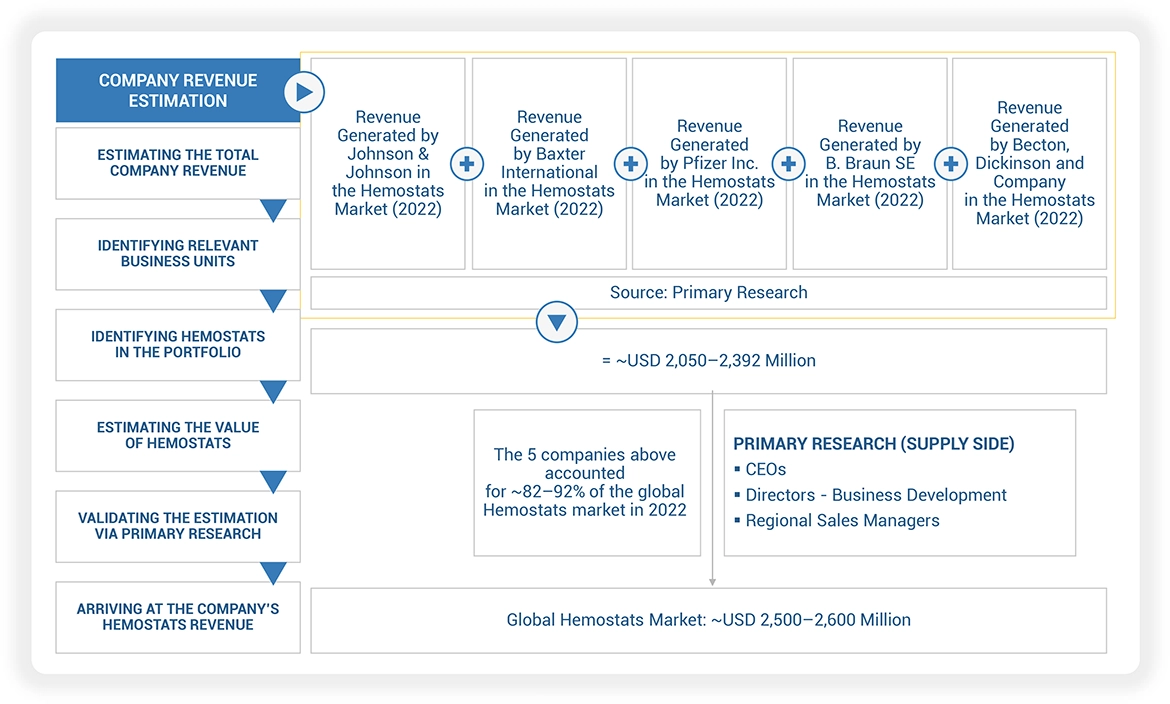Click the Global Hemostats Market result box
Image resolution: width=1170 pixels, height=704 pixels.
tap(708, 620)
